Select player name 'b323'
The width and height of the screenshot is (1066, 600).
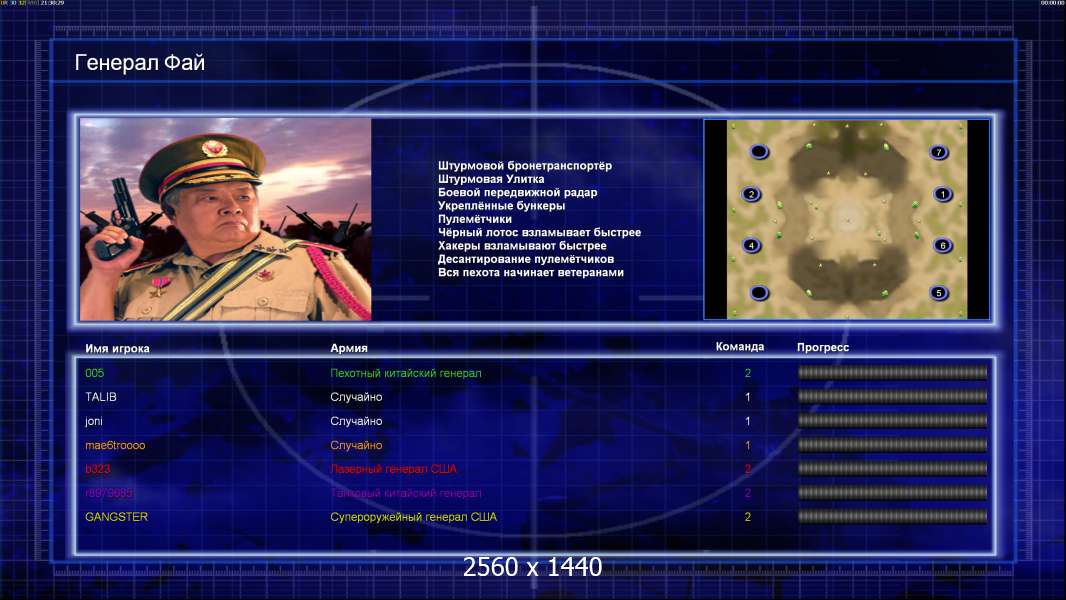97,469
